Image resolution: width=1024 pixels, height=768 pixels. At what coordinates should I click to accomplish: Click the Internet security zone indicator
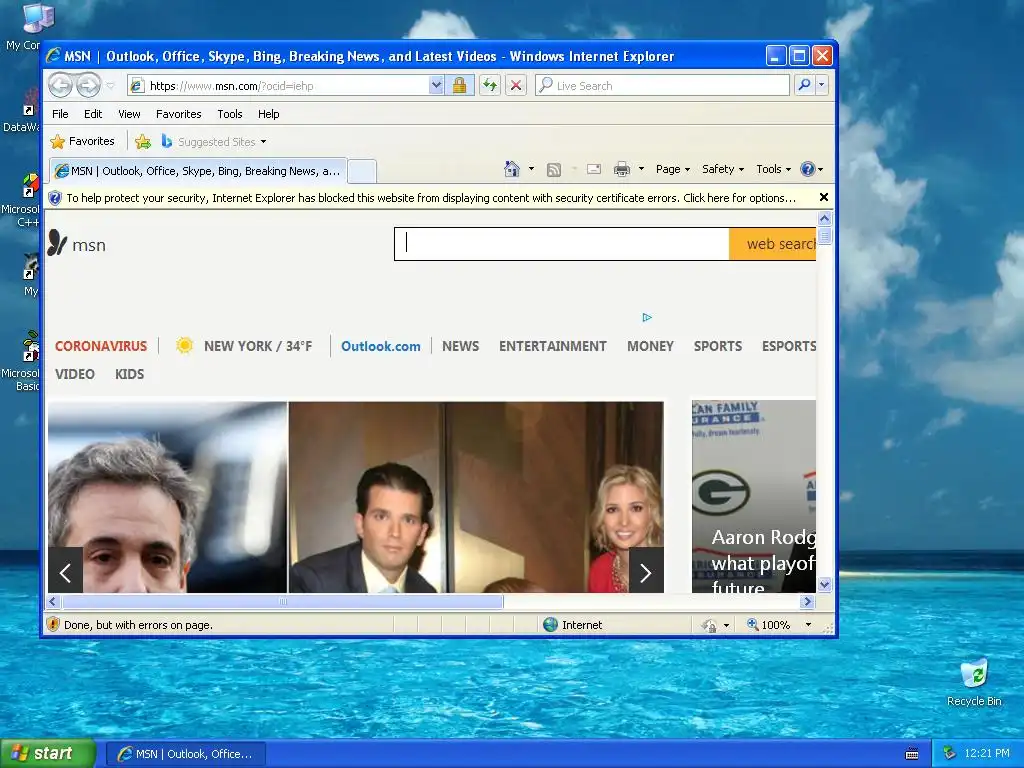573,625
